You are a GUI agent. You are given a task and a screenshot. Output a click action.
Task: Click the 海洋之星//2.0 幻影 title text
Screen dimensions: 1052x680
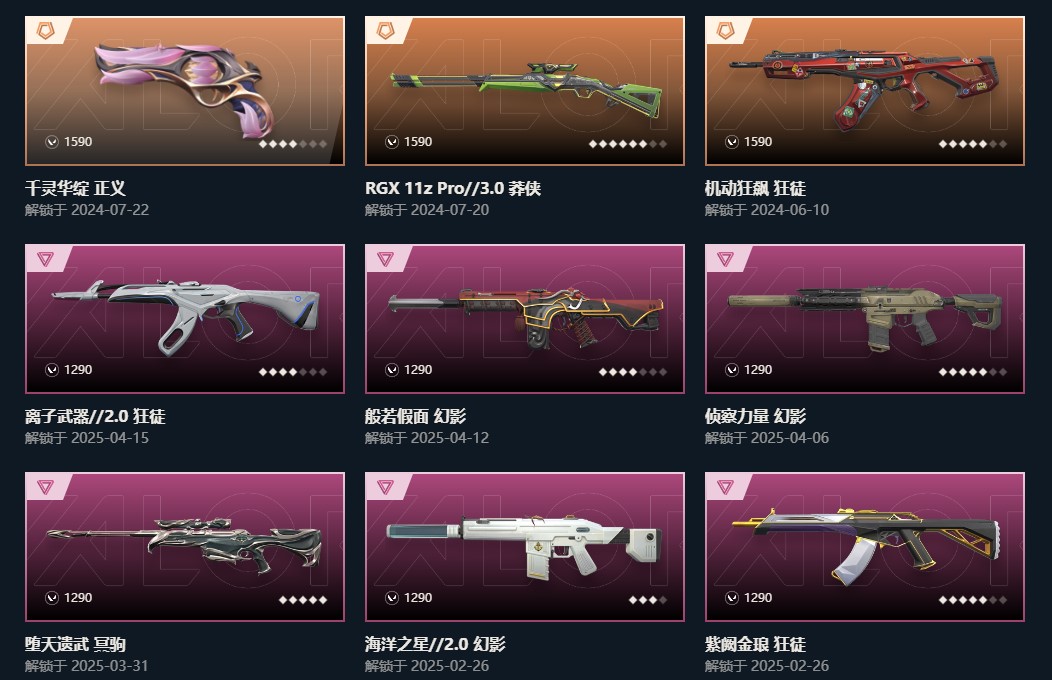435,644
